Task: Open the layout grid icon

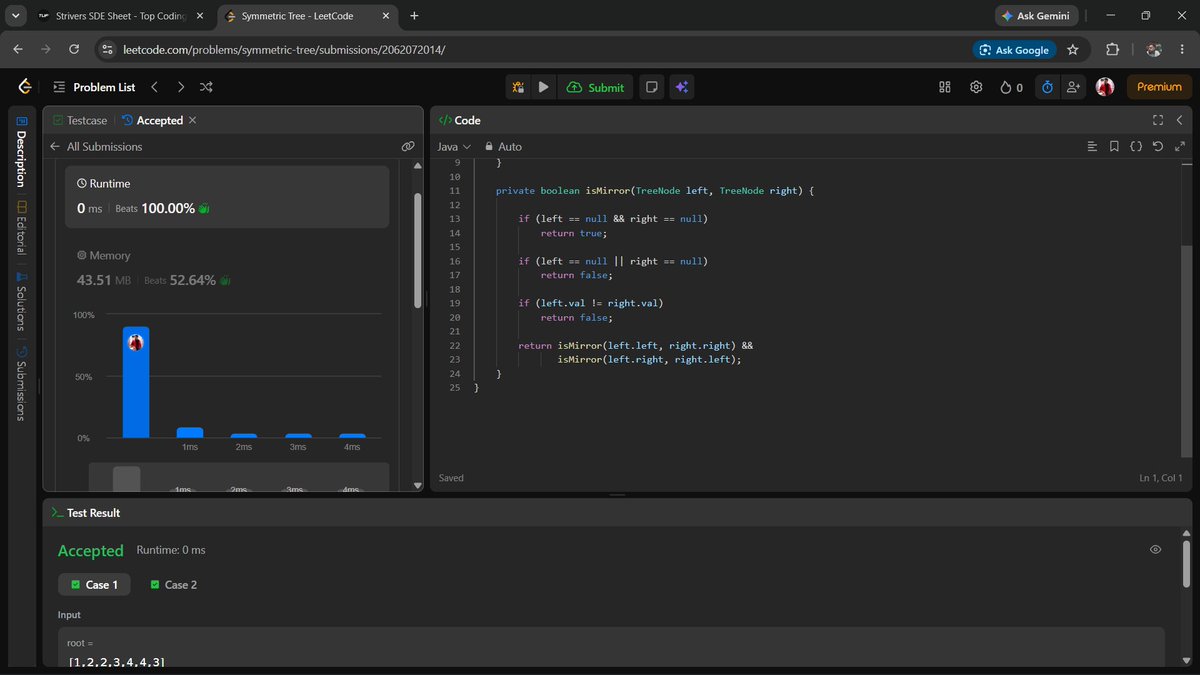Action: 944,87
